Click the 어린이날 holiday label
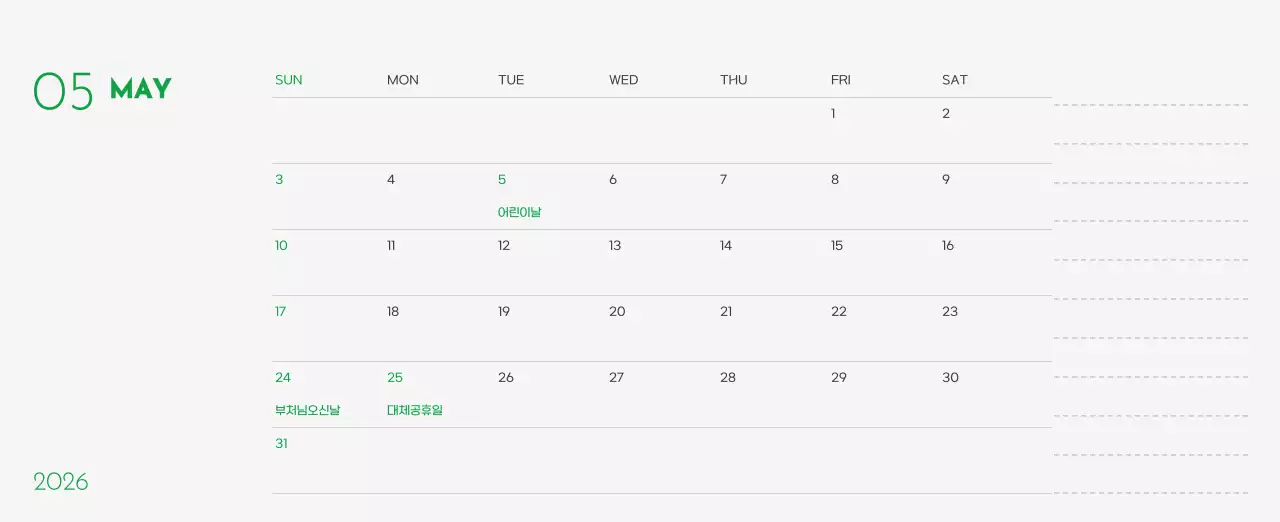Screen dimensions: 1280x522 coord(519,212)
